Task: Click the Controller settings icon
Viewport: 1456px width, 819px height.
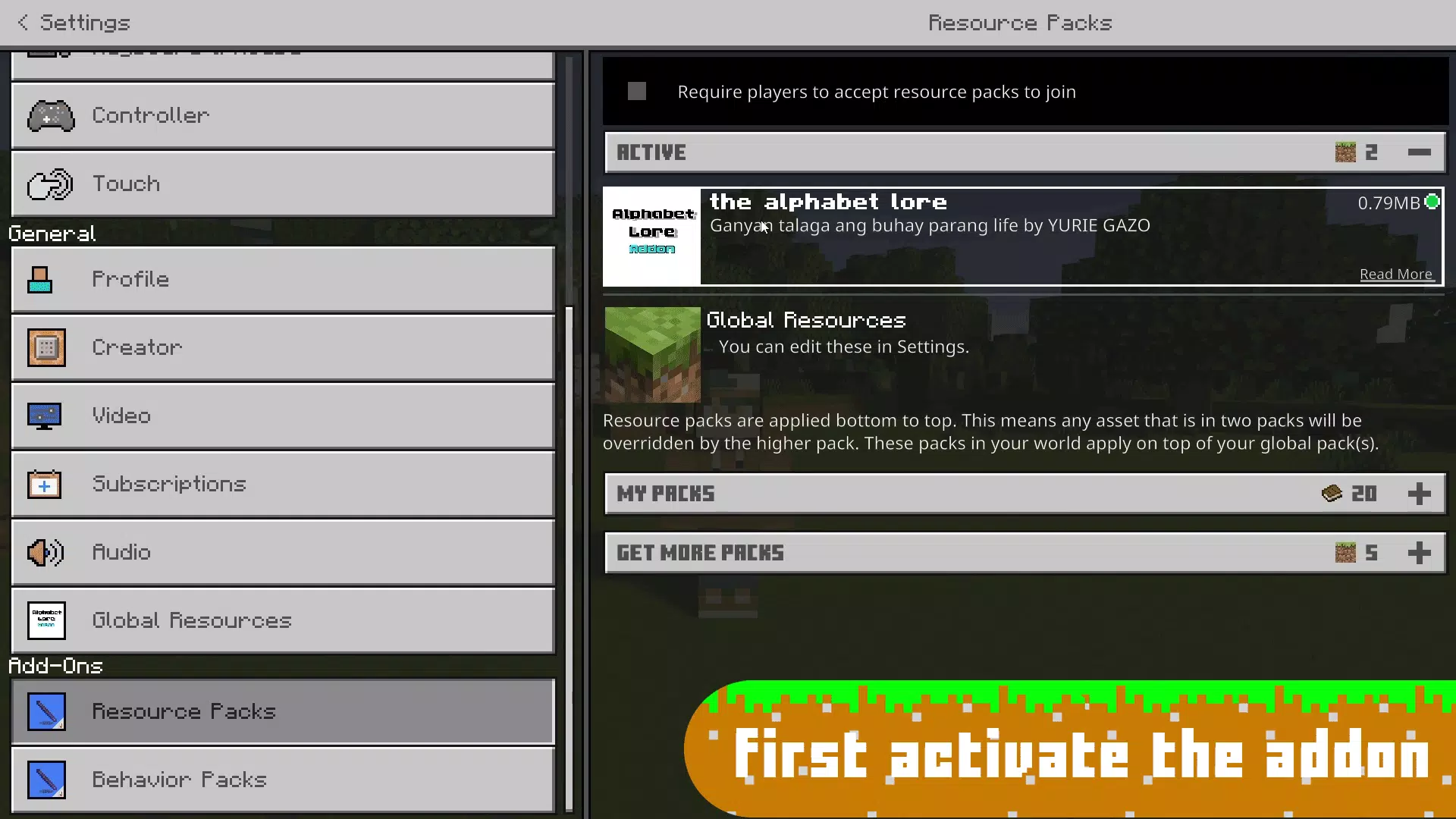Action: click(x=50, y=115)
